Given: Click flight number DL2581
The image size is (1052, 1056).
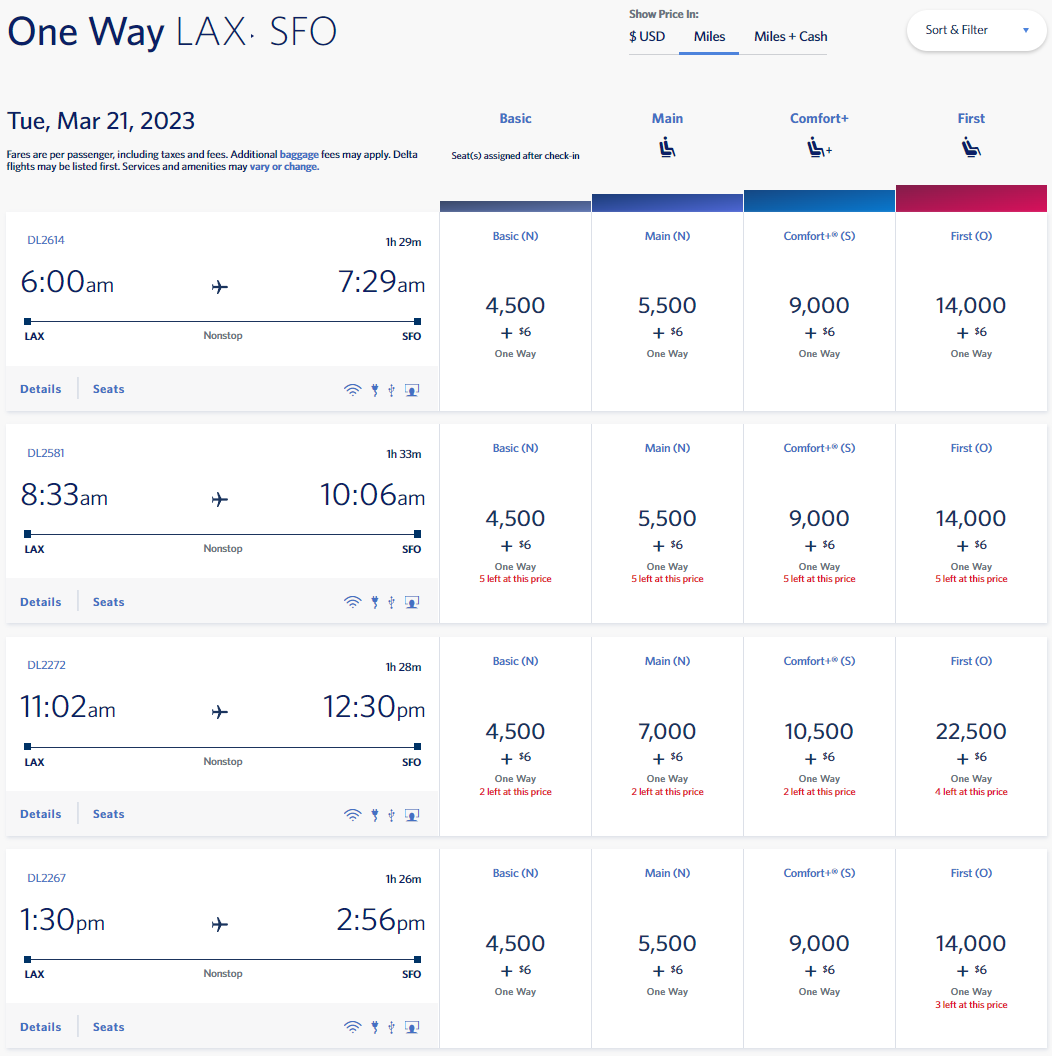Looking at the screenshot, I should coord(46,453).
